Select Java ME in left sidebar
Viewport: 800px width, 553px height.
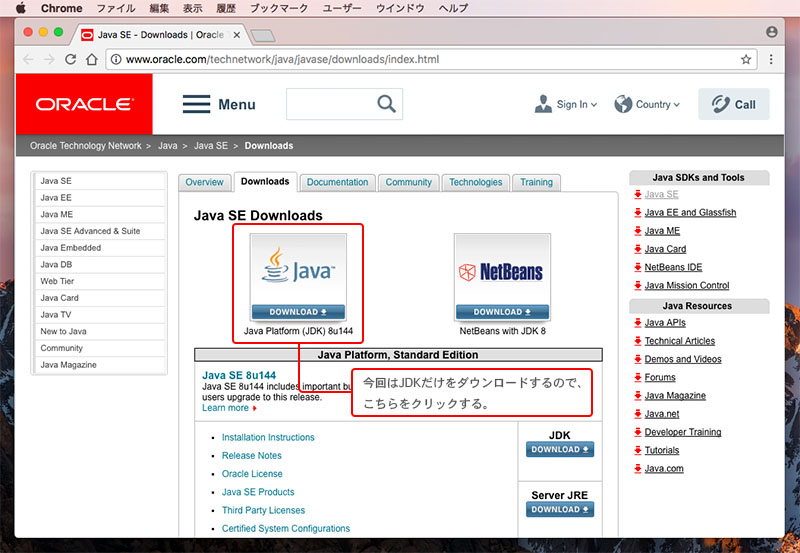[100, 214]
